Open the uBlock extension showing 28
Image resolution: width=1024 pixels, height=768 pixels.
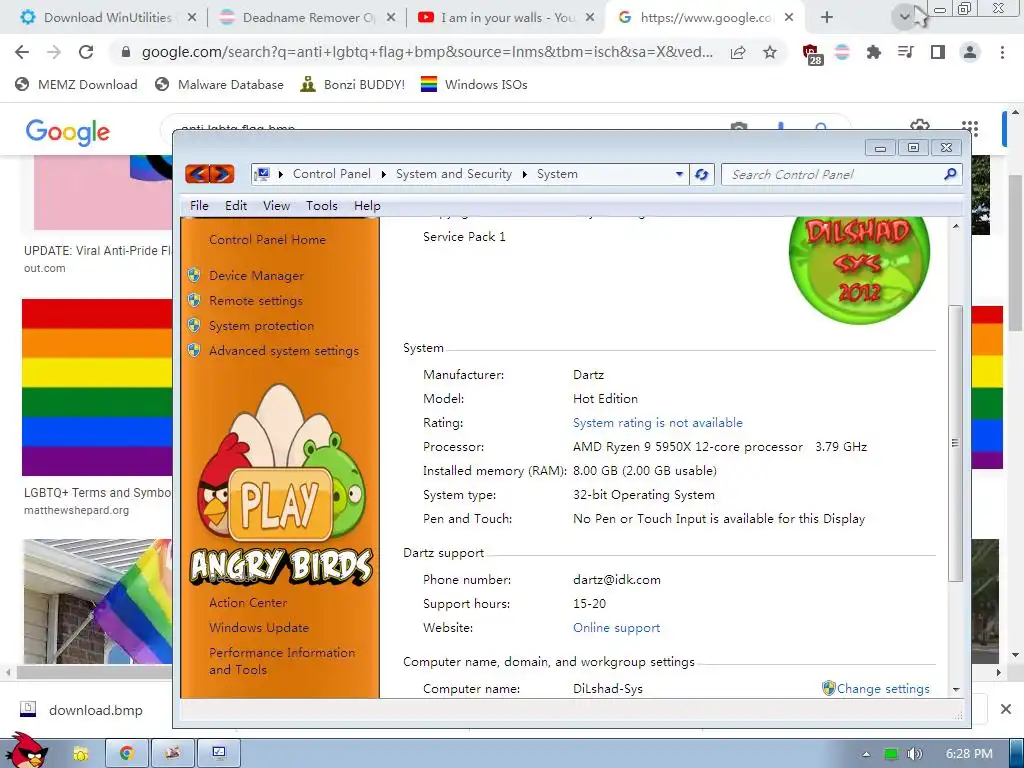[x=812, y=54]
